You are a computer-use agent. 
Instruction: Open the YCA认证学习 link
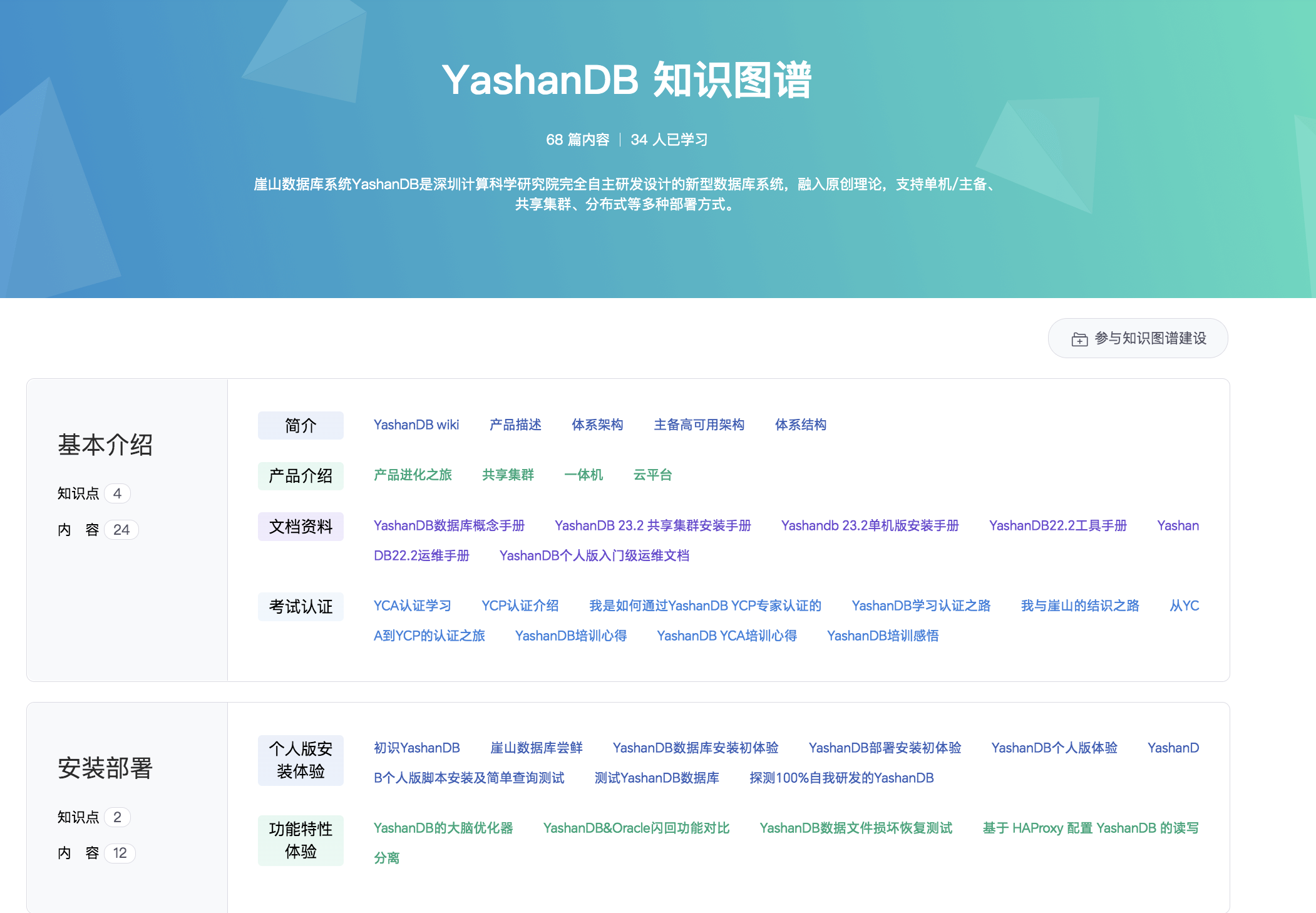[412, 606]
